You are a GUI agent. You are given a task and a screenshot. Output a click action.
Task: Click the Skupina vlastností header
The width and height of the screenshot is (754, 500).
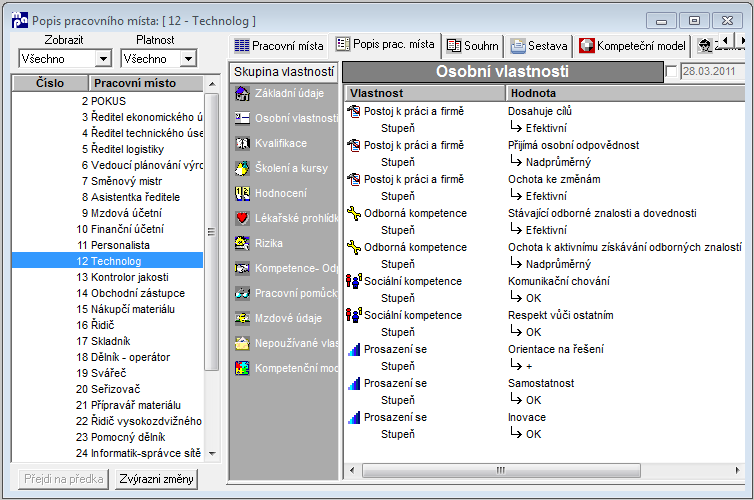click(x=284, y=72)
